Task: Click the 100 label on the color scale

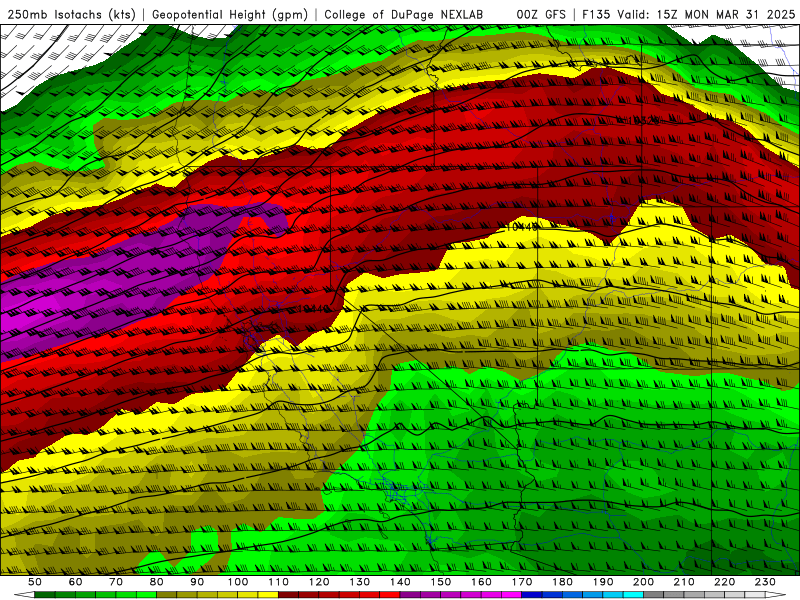Action: coord(238,582)
